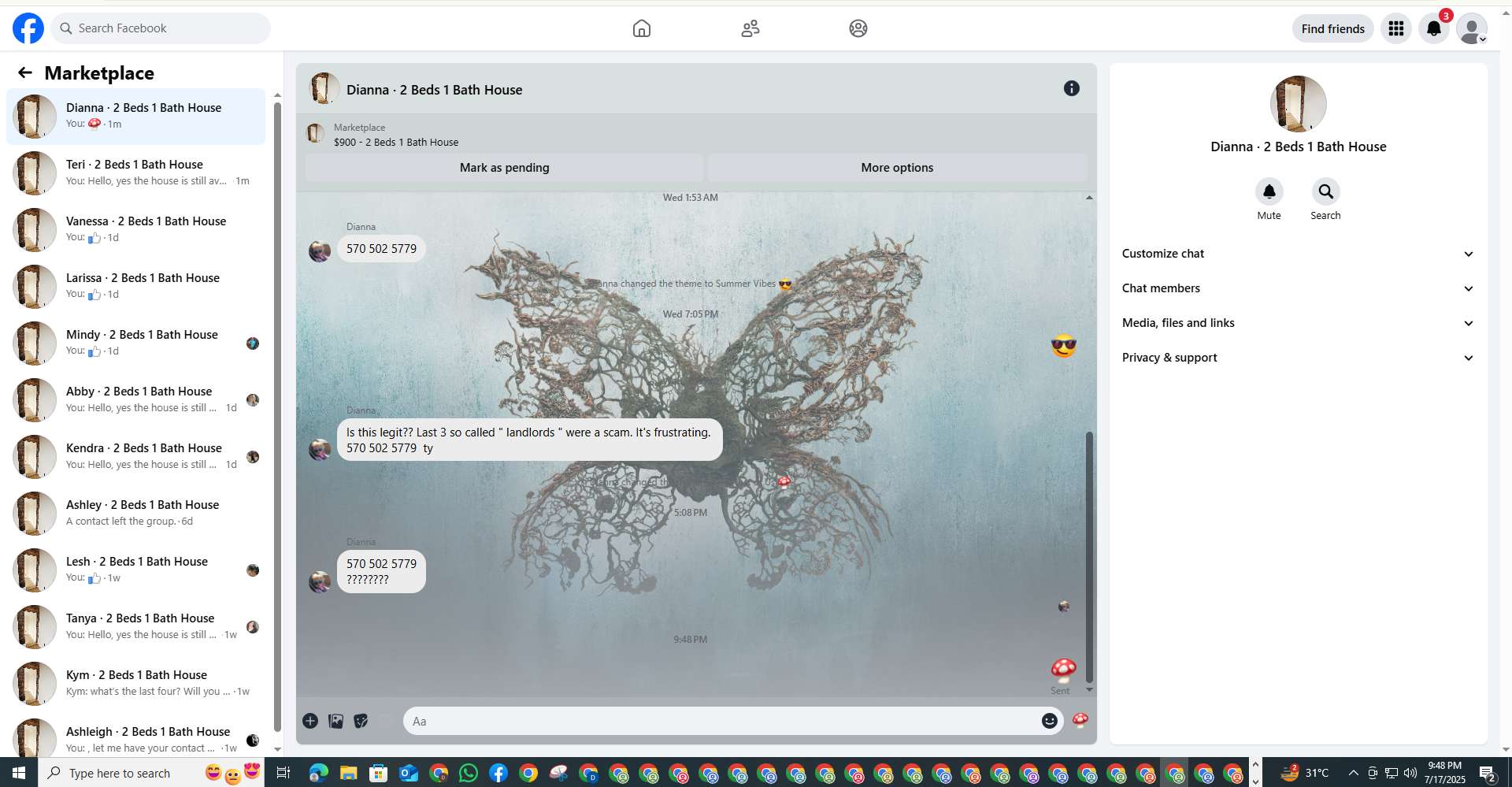Open the Groups icon in top nav
The width and height of the screenshot is (1512, 787).
858,28
